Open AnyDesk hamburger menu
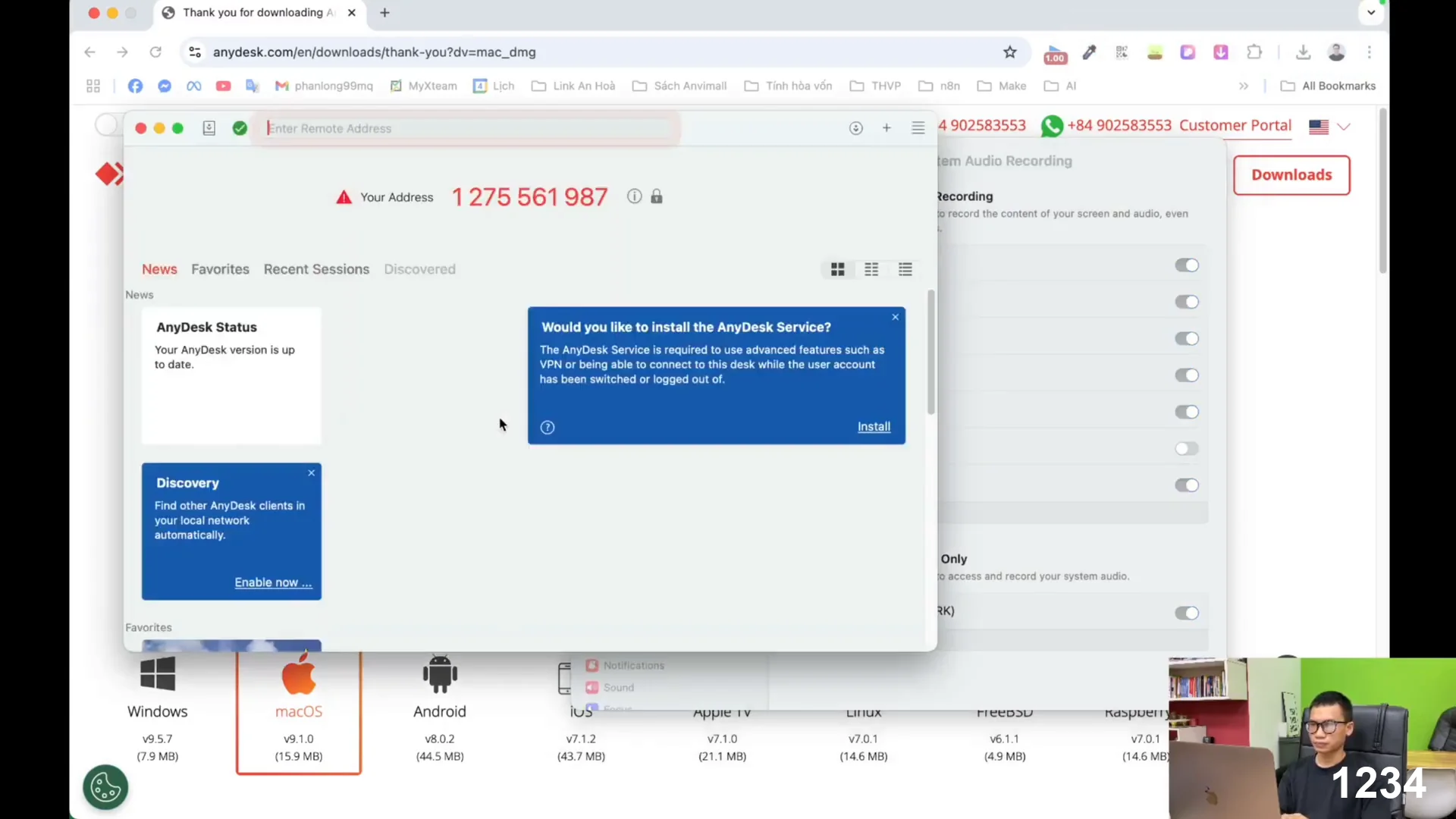The width and height of the screenshot is (1456, 819). pyautogui.click(x=918, y=128)
